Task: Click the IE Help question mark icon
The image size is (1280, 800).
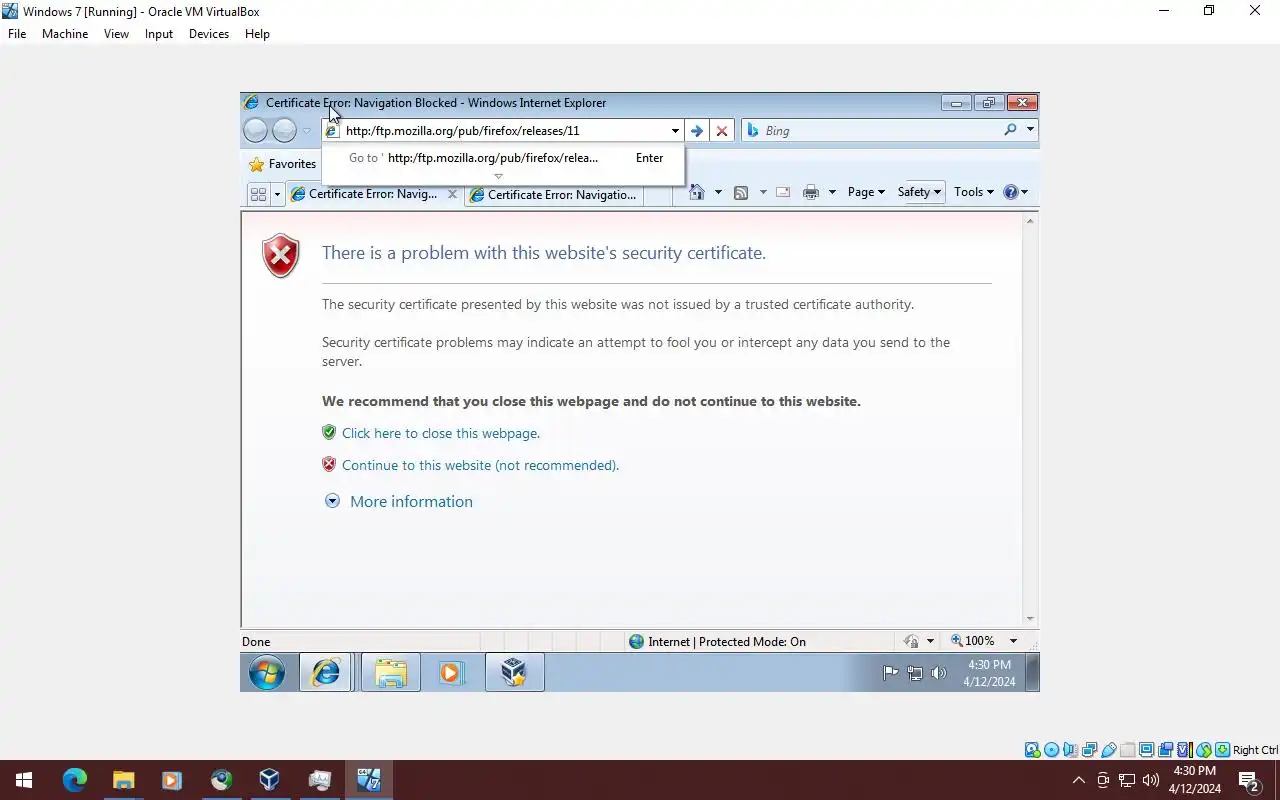Action: (1010, 192)
